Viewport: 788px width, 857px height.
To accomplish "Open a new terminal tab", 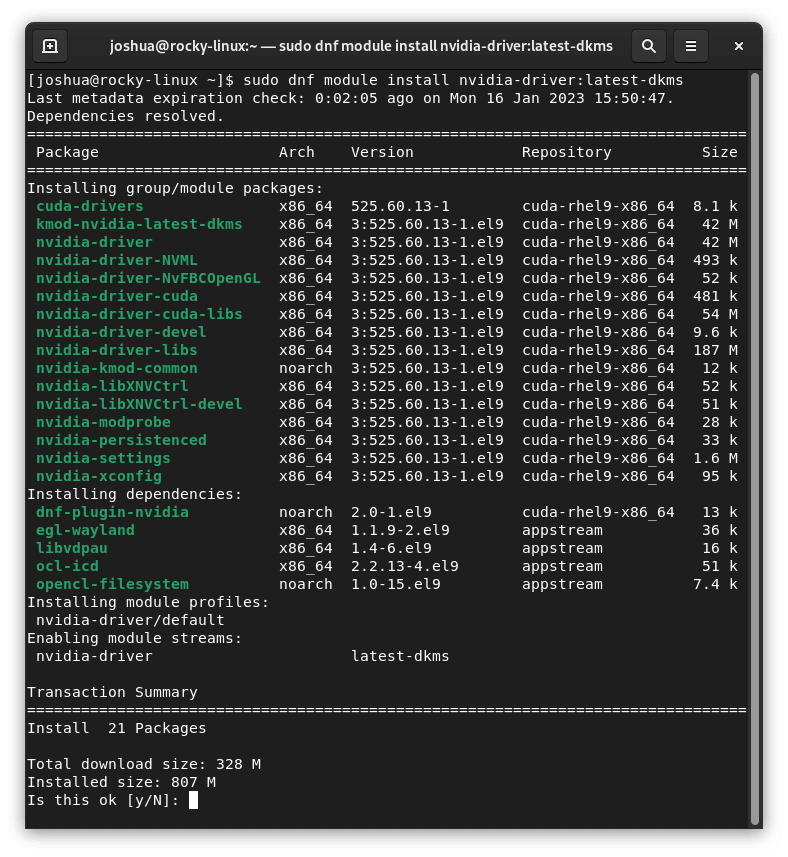I will pyautogui.click(x=50, y=46).
